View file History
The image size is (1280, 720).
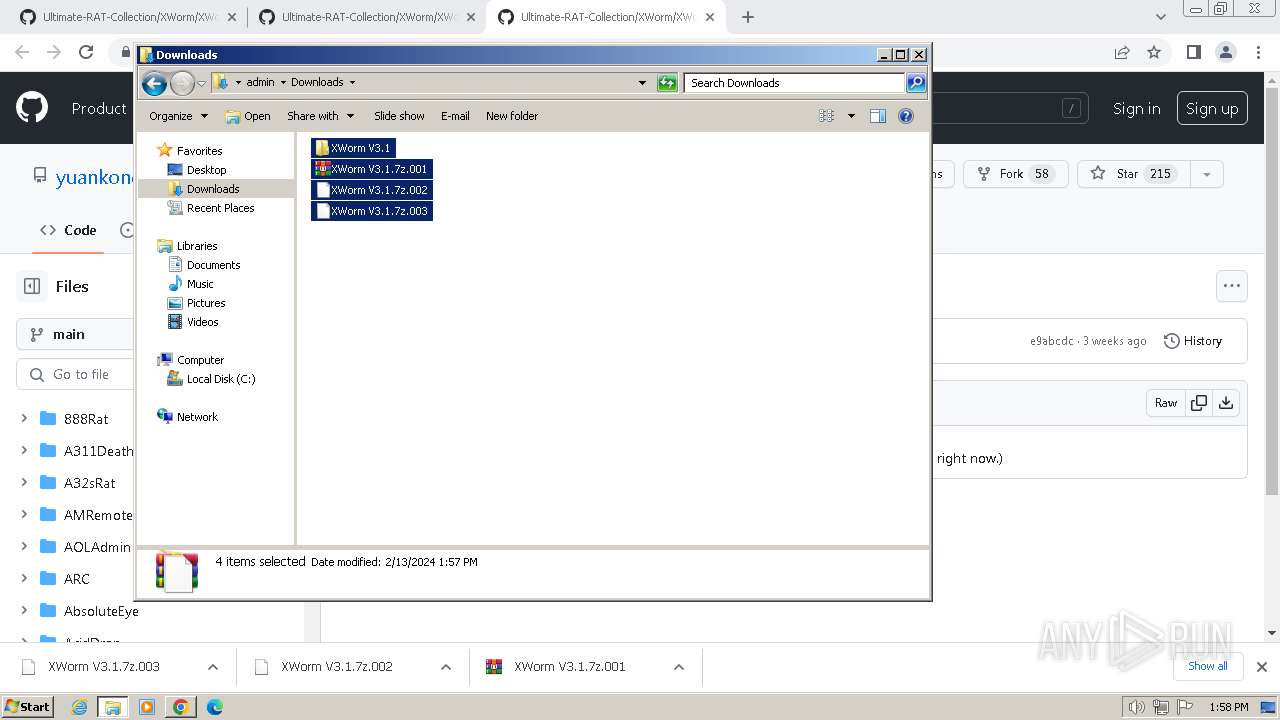pos(1193,341)
